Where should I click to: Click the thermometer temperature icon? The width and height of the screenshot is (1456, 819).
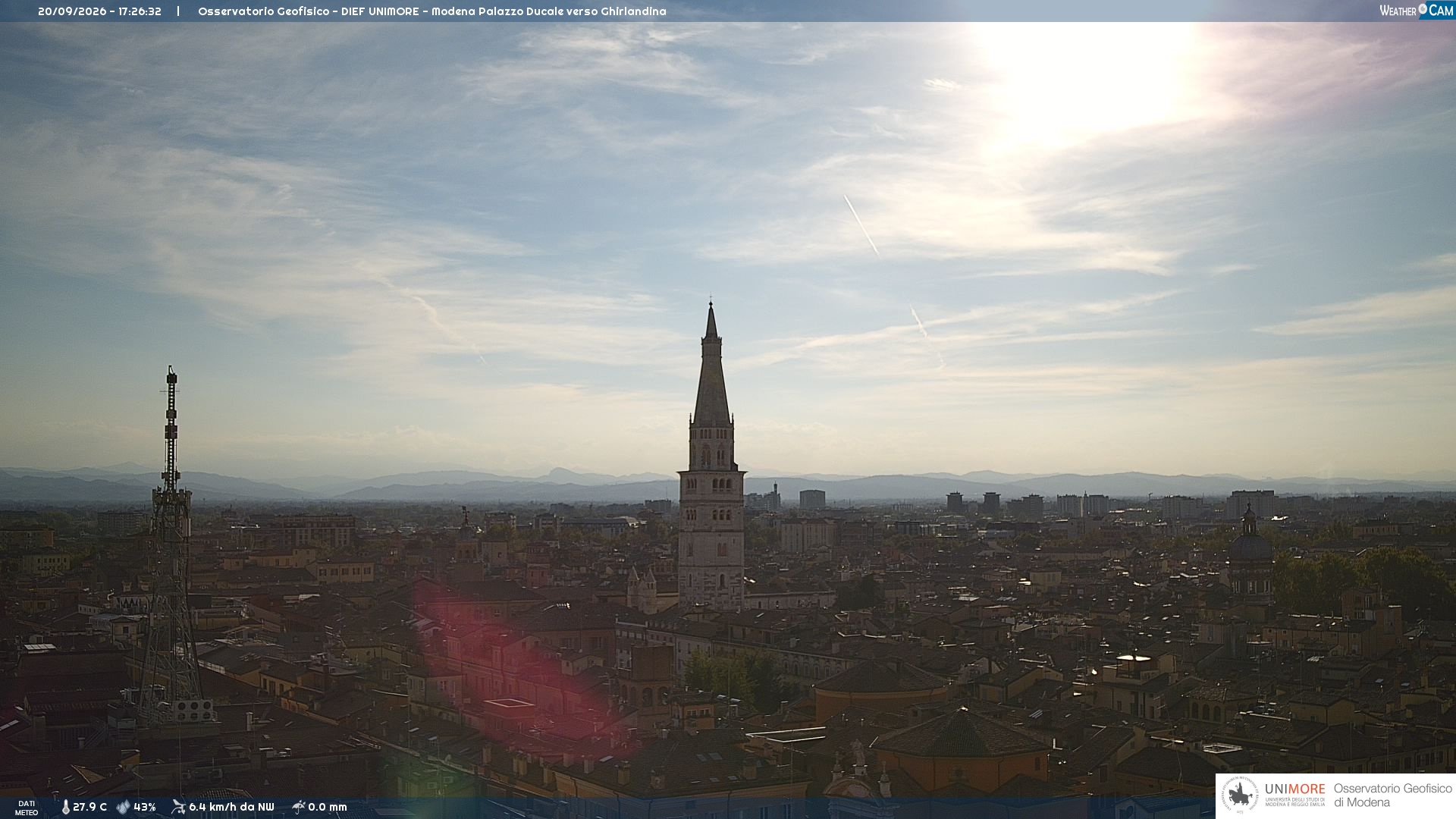[66, 808]
